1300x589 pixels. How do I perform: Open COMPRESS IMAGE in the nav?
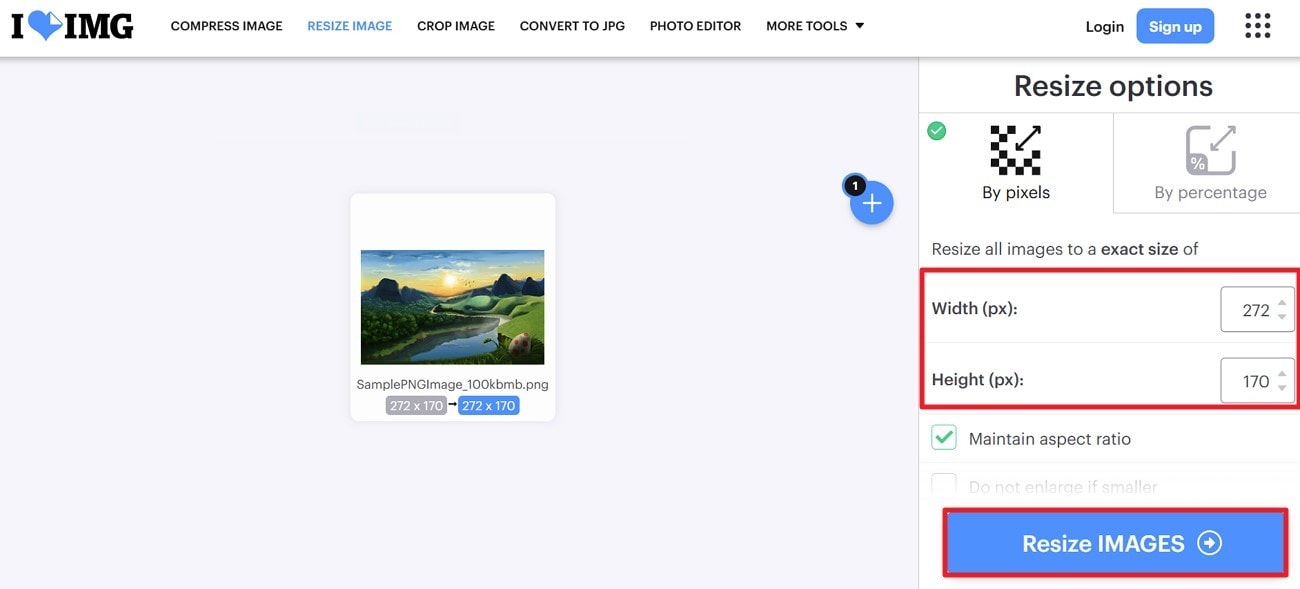tap(227, 26)
